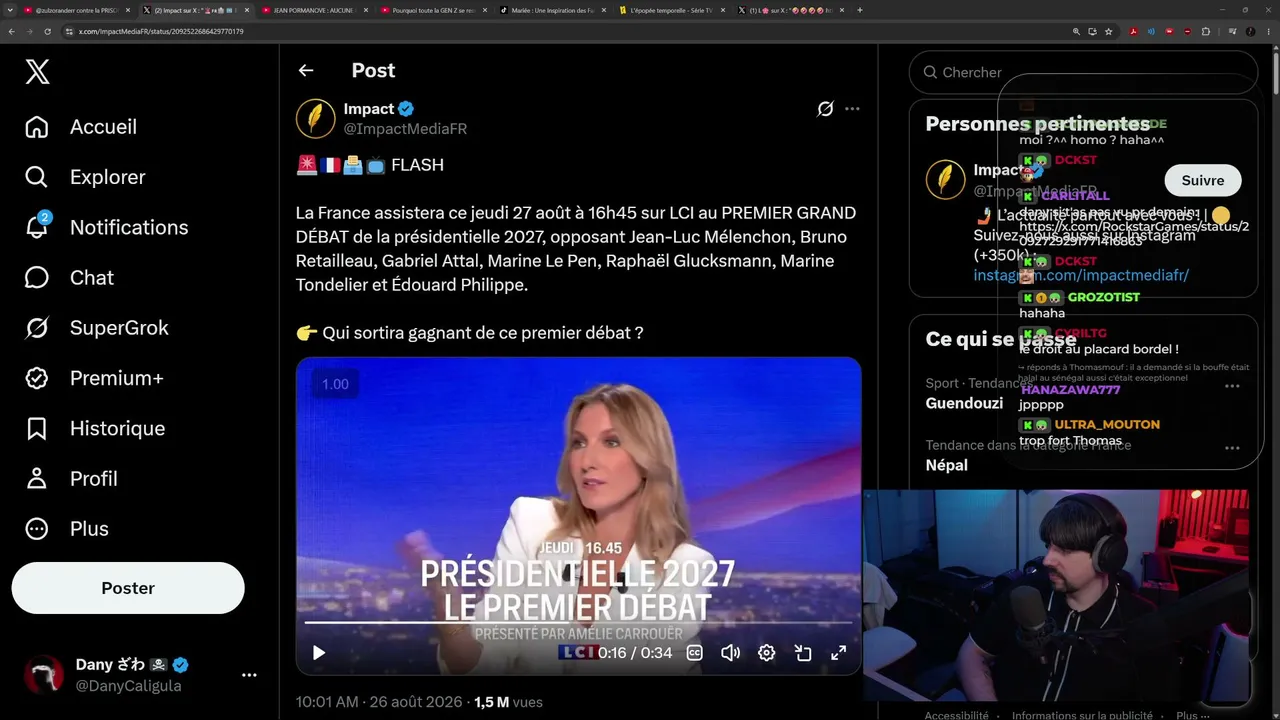Viewport: 1280px width, 720px height.
Task: Click the 1,5 M vues view count
Action: click(x=508, y=702)
